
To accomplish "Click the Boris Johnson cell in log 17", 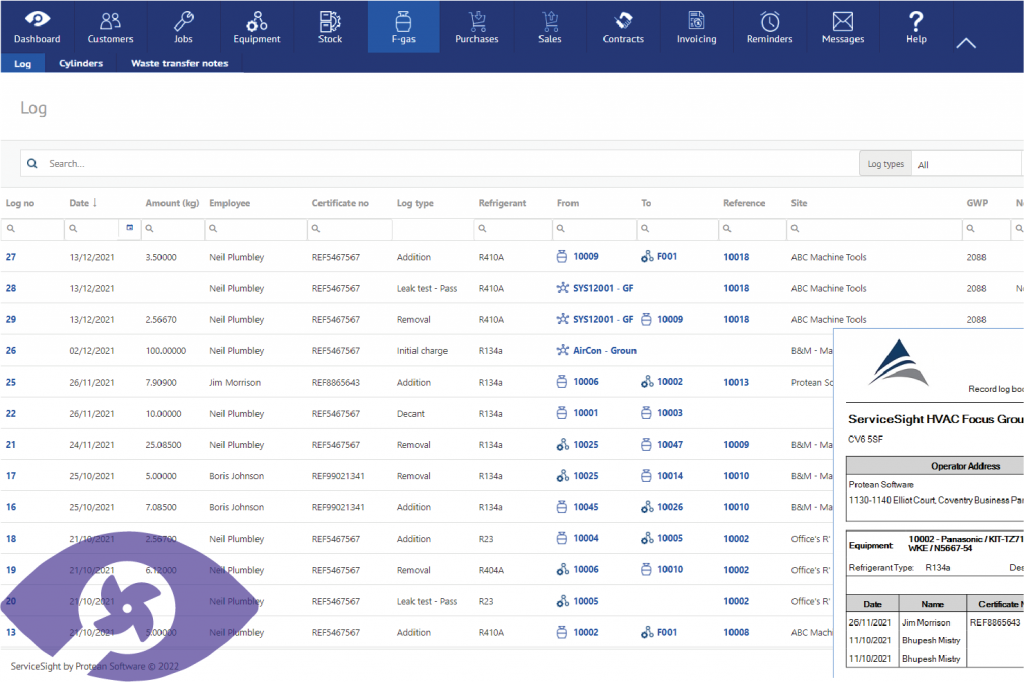I will (236, 476).
